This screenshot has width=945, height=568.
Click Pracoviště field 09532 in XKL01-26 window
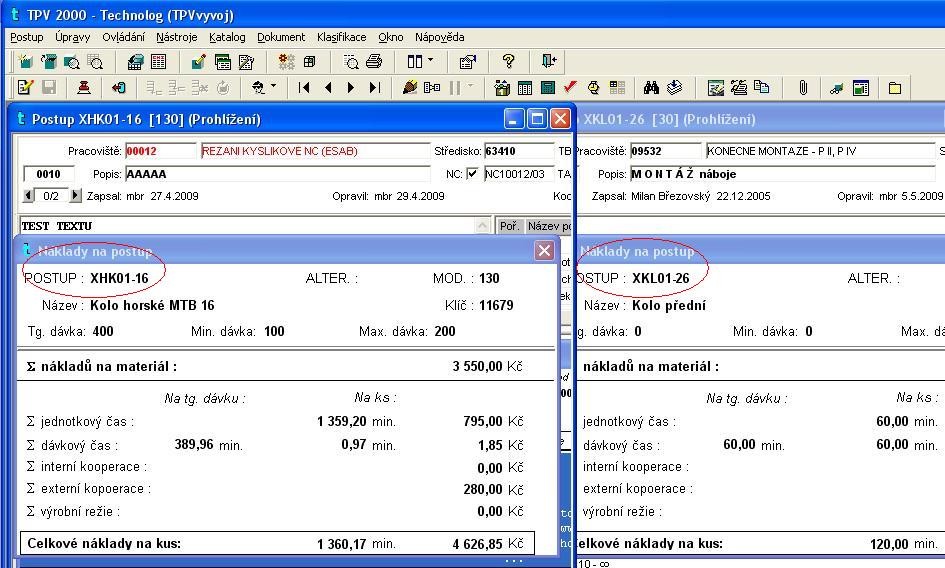666,151
